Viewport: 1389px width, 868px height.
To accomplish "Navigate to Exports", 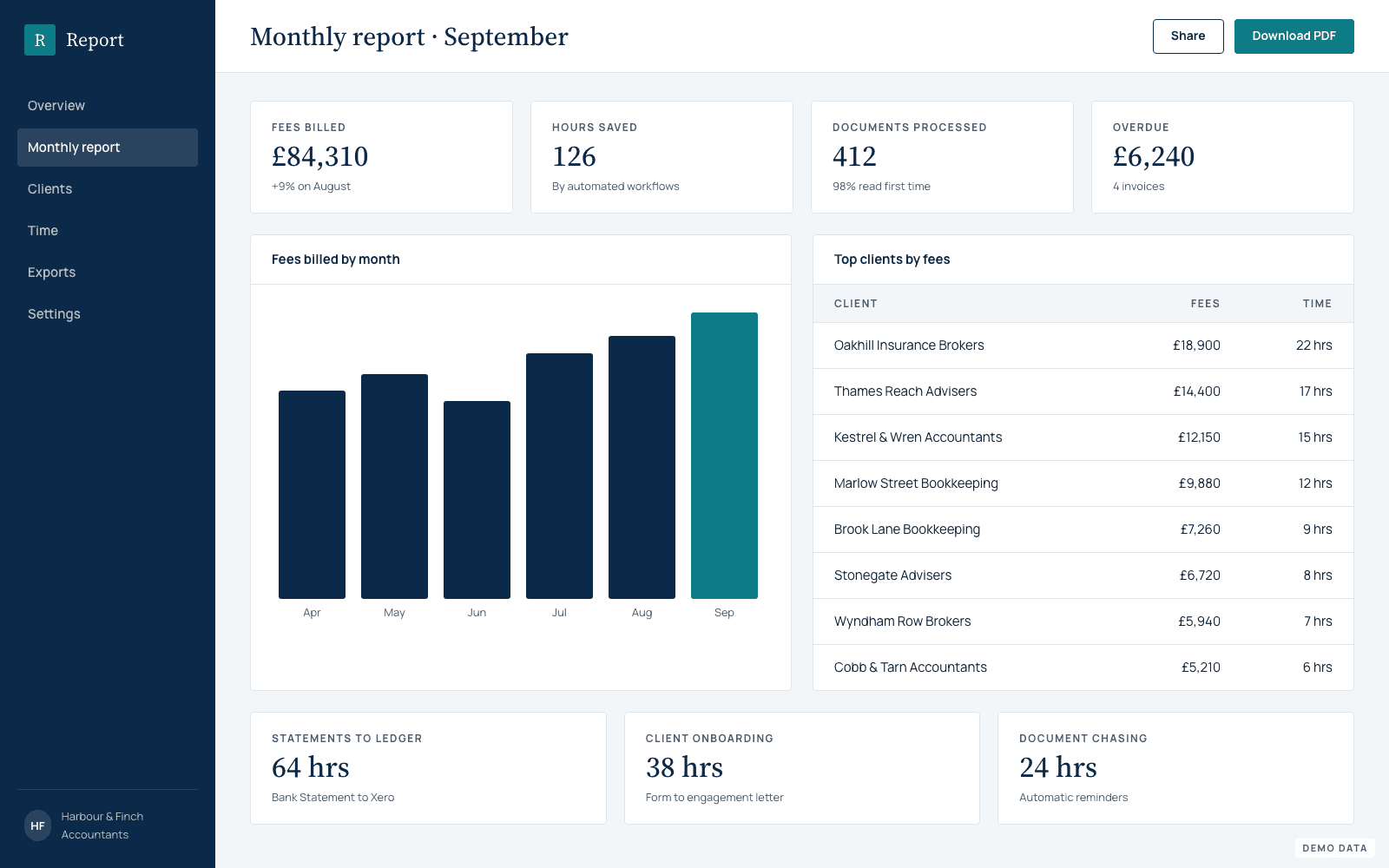I will point(108,273).
